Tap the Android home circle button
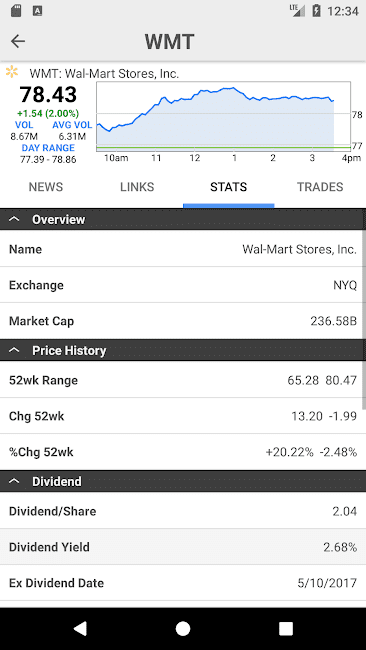Viewport: 366px width, 650px height. pos(183,628)
